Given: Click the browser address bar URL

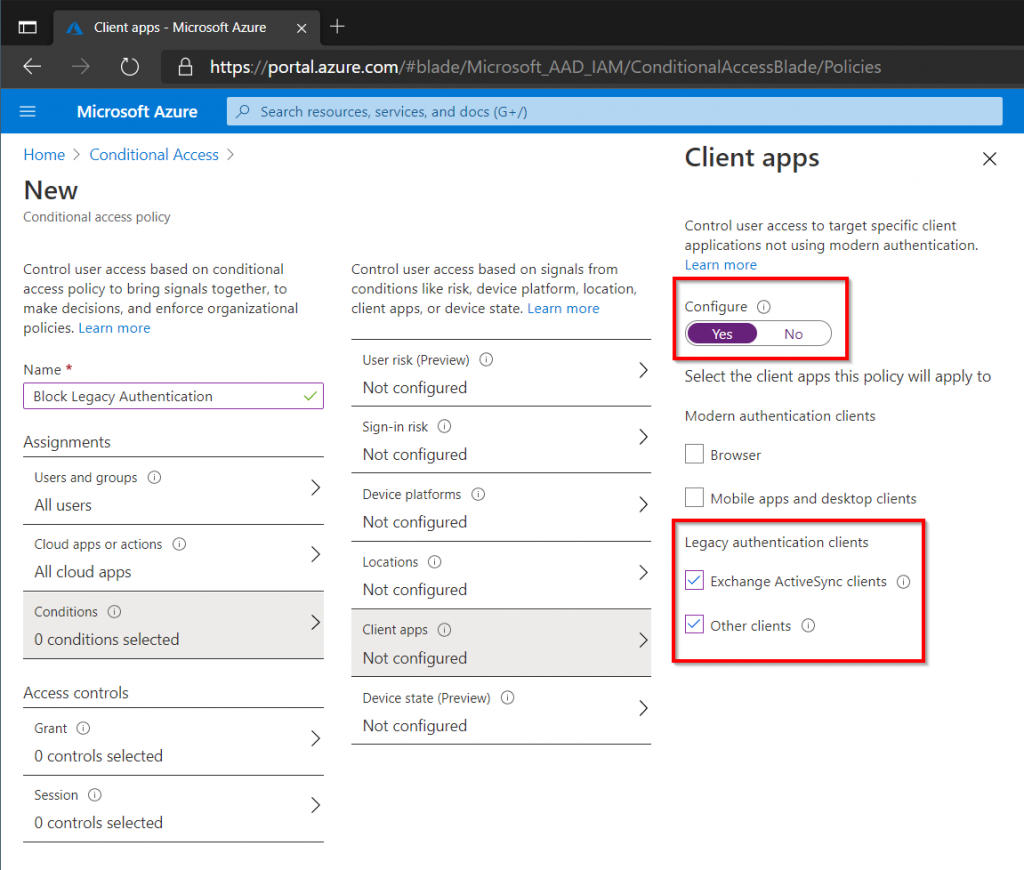Looking at the screenshot, I should point(545,67).
